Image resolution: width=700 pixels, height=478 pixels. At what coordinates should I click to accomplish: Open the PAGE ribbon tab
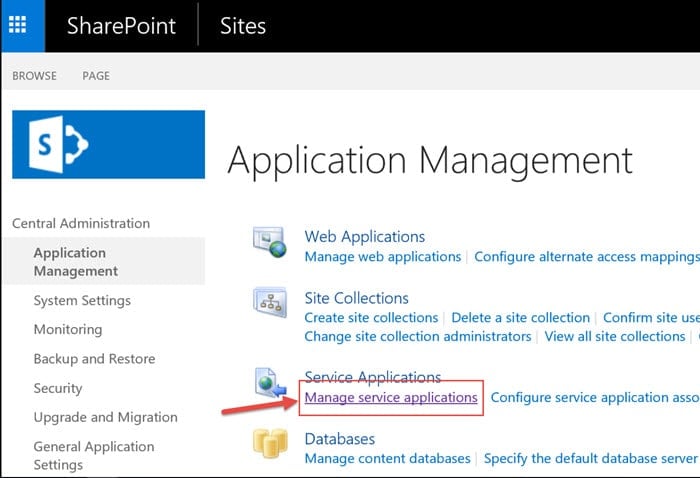(96, 76)
